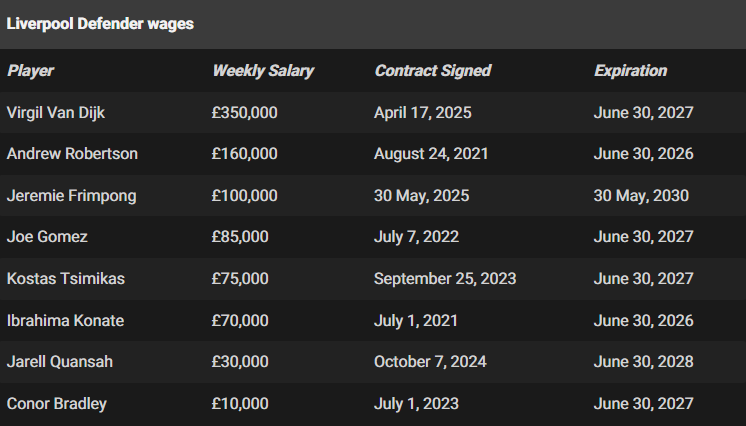Select the Expiration column header
This screenshot has width=746, height=426.
click(630, 71)
